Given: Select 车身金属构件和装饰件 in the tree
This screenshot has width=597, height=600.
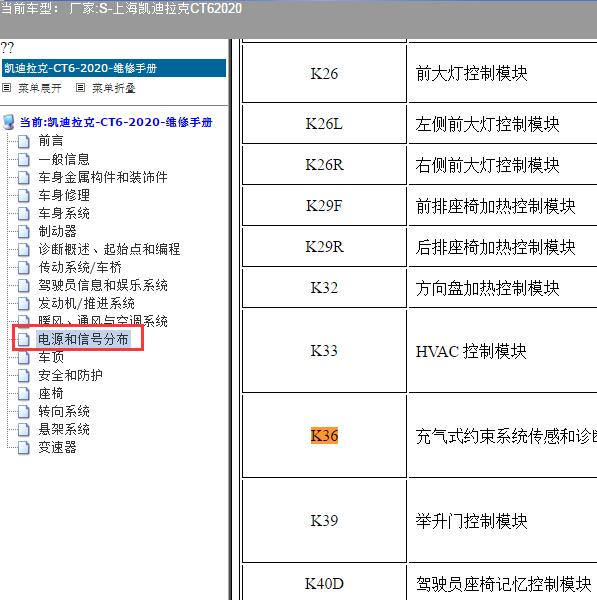Looking at the screenshot, I should coord(103,177).
